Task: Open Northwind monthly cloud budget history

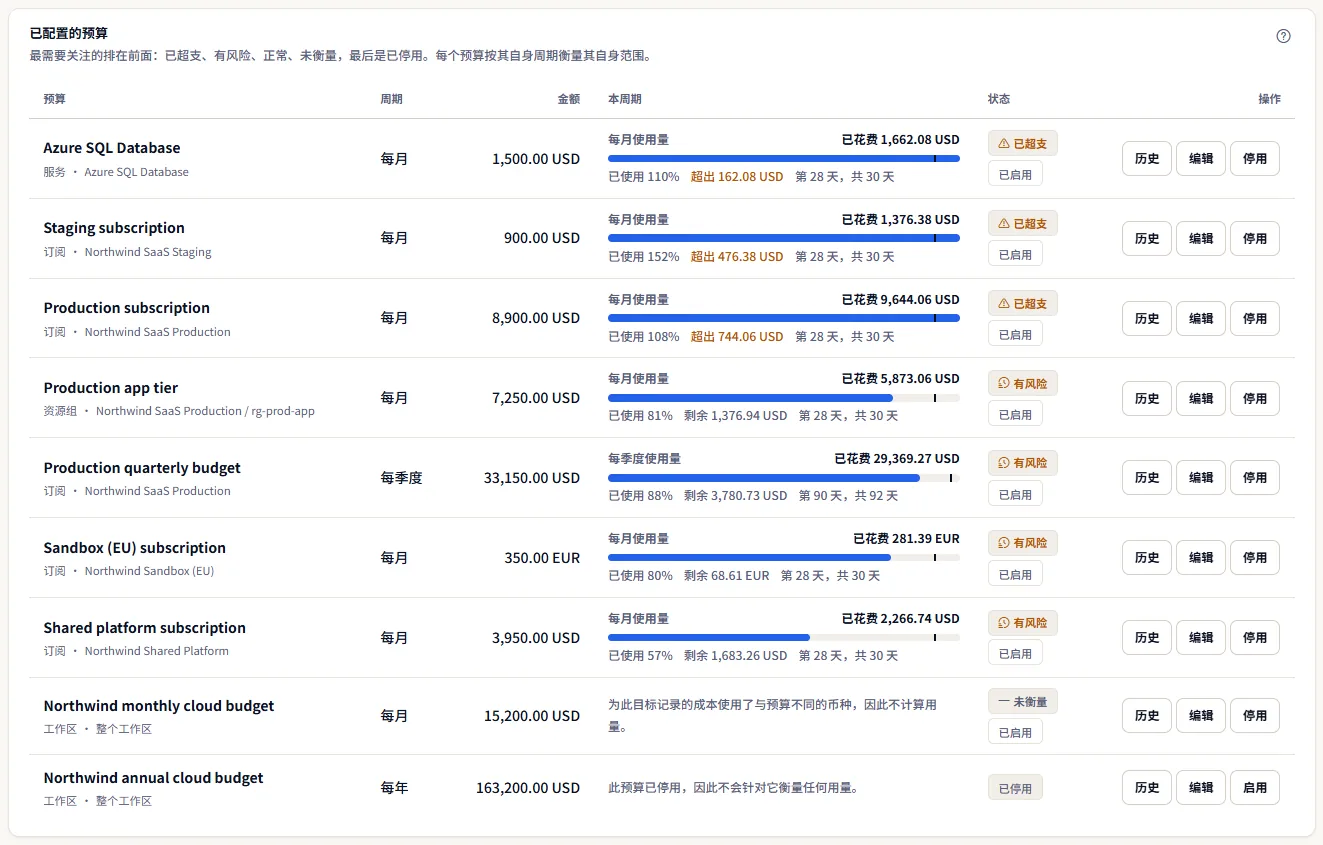Action: pos(1147,715)
